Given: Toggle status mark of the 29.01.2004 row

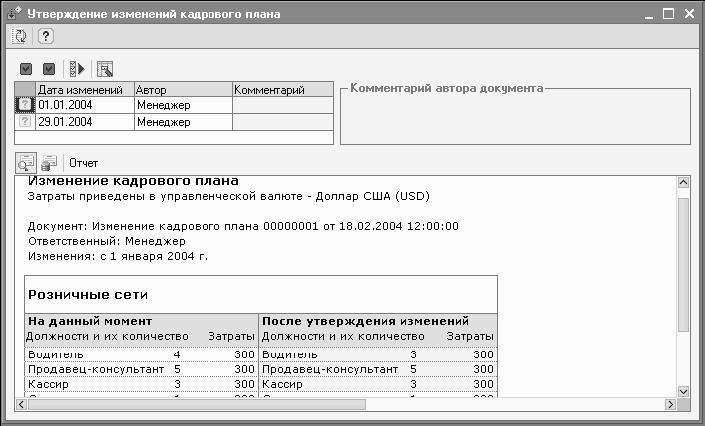Looking at the screenshot, I should pos(25,121).
